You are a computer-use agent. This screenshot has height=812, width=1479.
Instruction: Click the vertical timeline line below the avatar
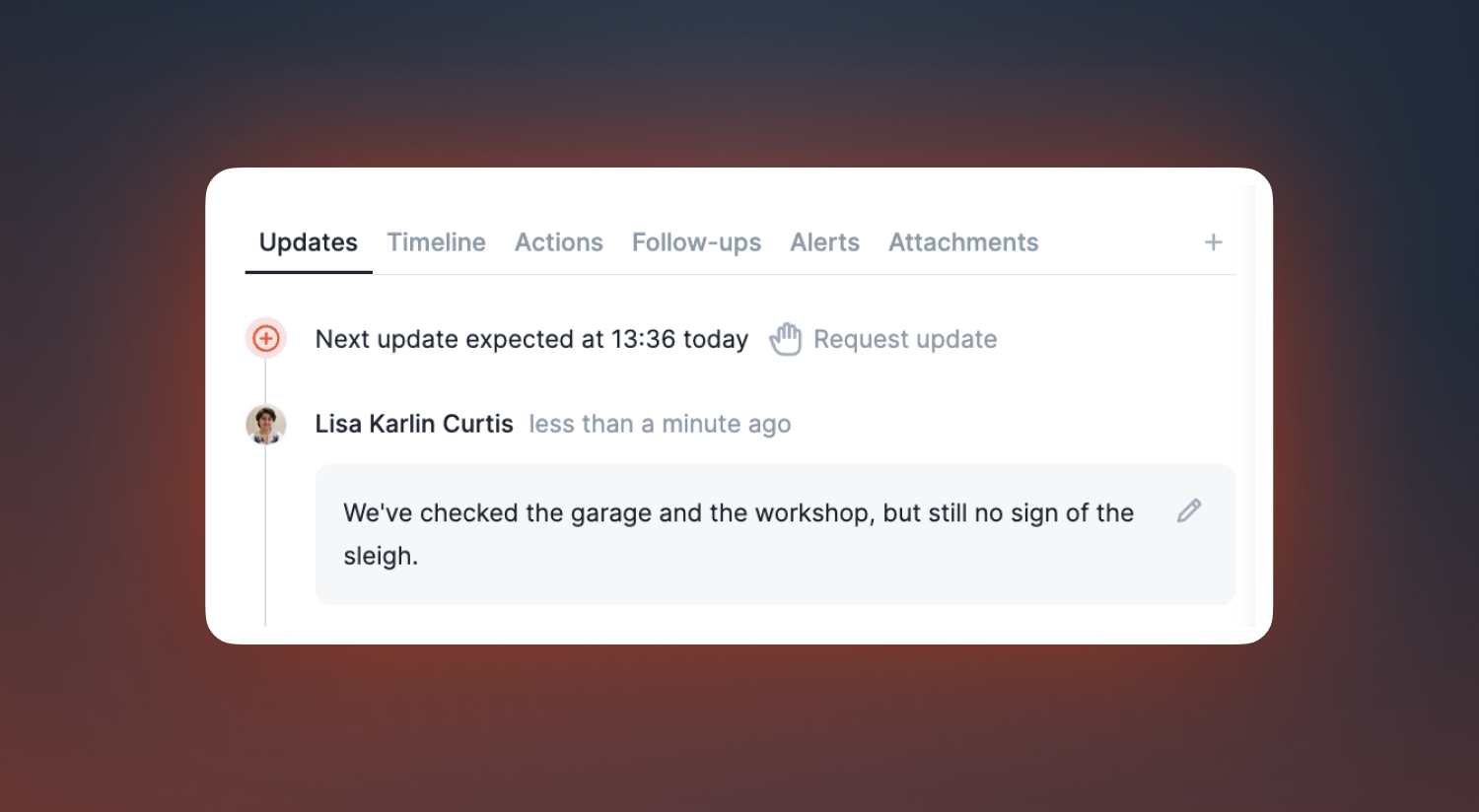(265, 535)
